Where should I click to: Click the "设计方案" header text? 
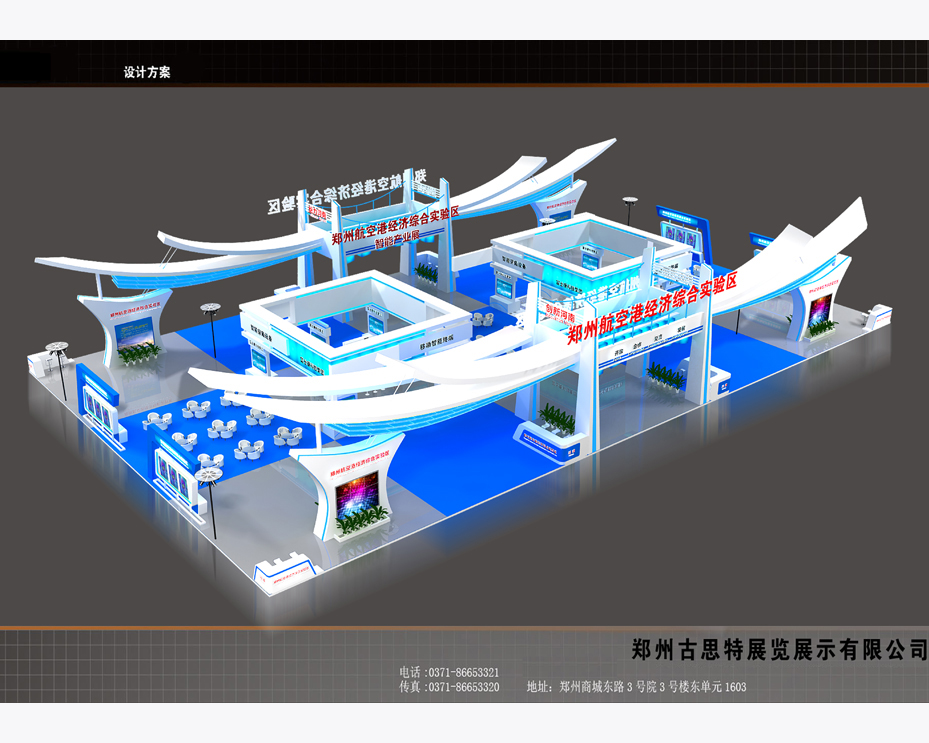pyautogui.click(x=147, y=72)
